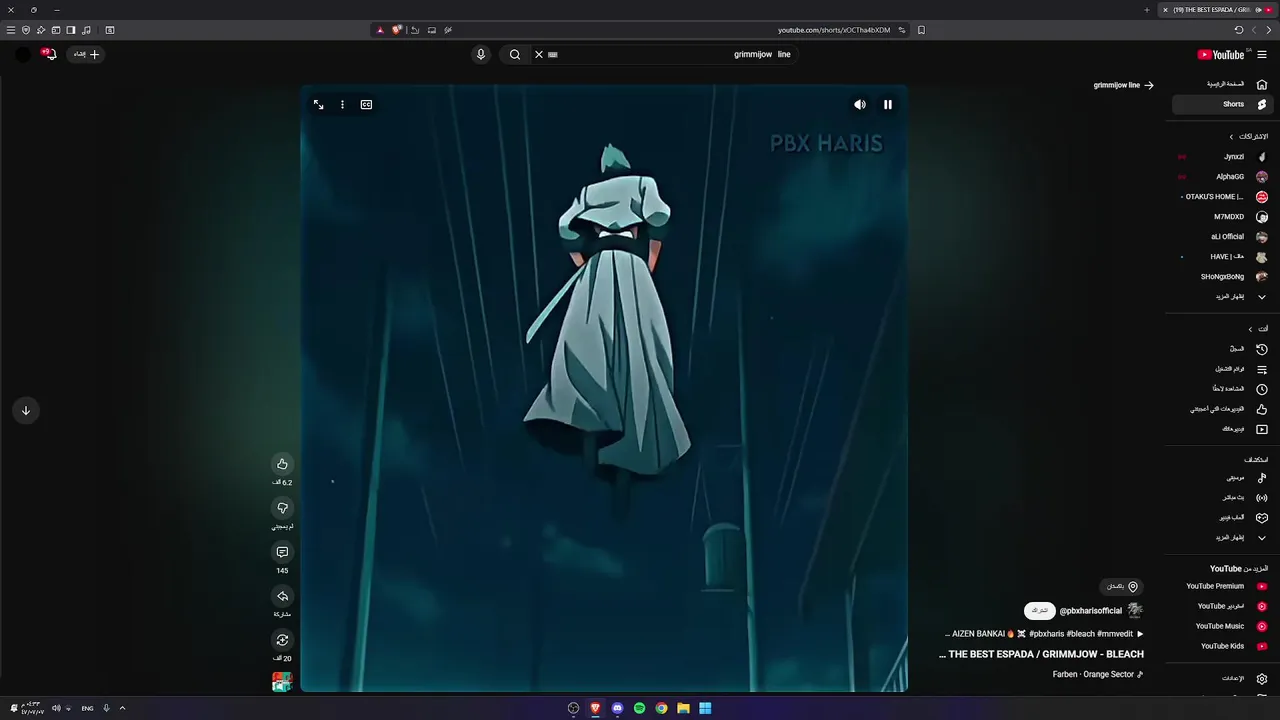Click the location pin chip above channel name
1280x720 pixels.
pyautogui.click(x=1121, y=587)
